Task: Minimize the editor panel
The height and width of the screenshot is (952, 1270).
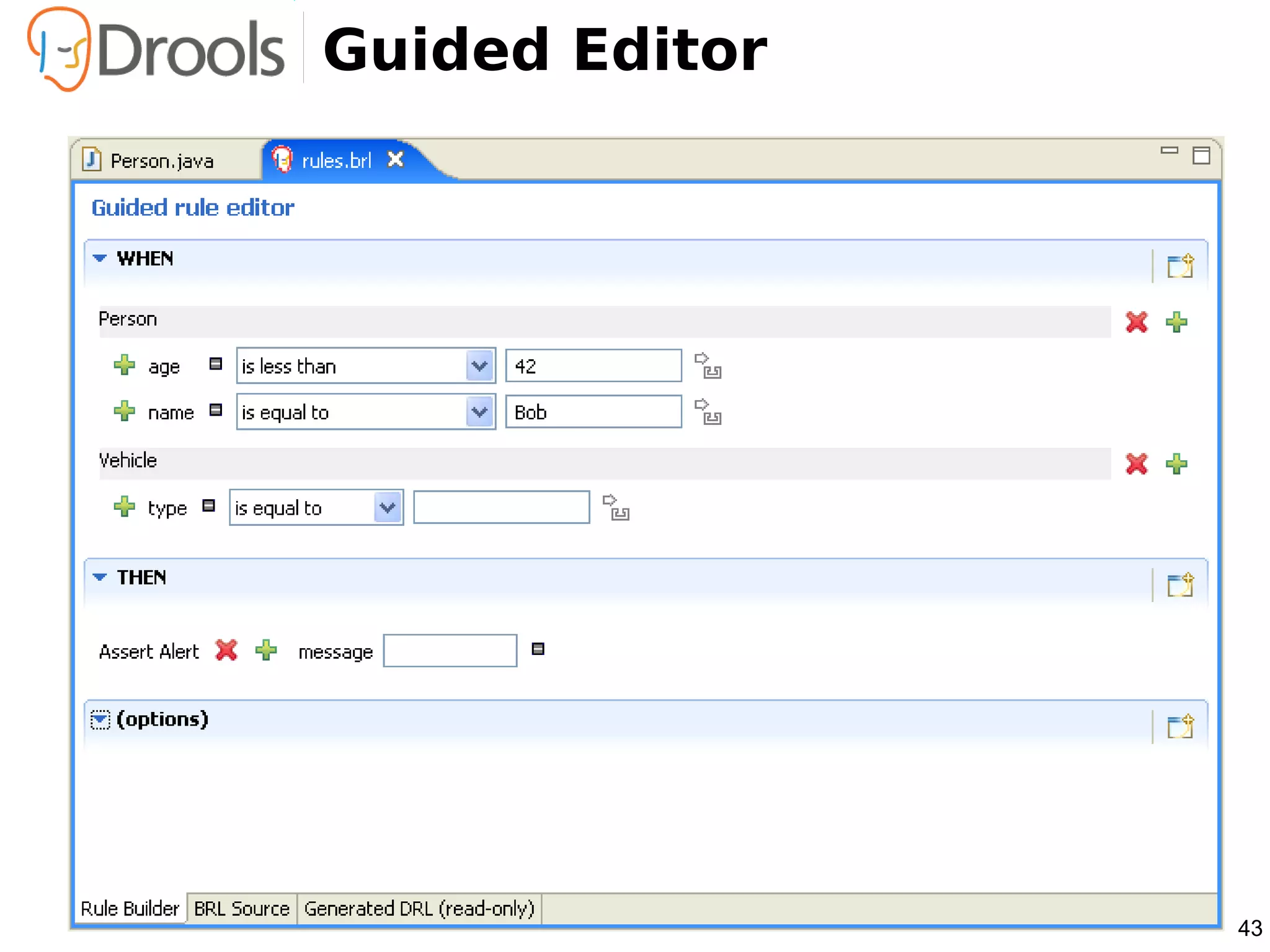Action: [x=1170, y=150]
